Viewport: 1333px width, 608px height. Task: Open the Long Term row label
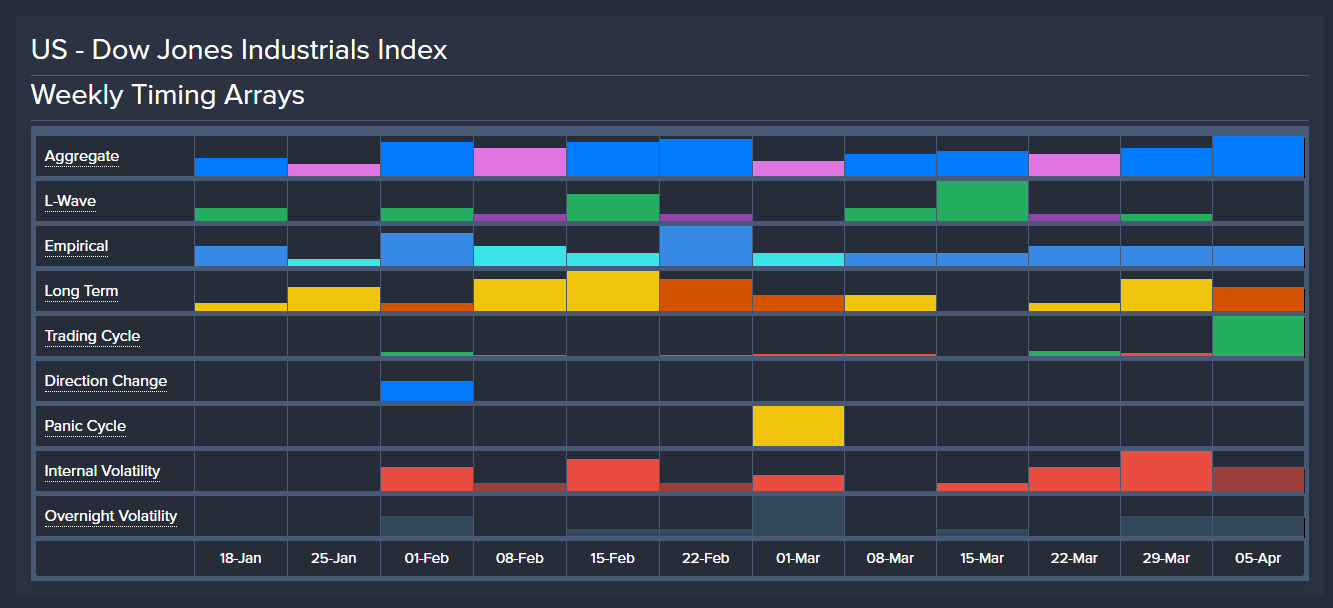[82, 291]
